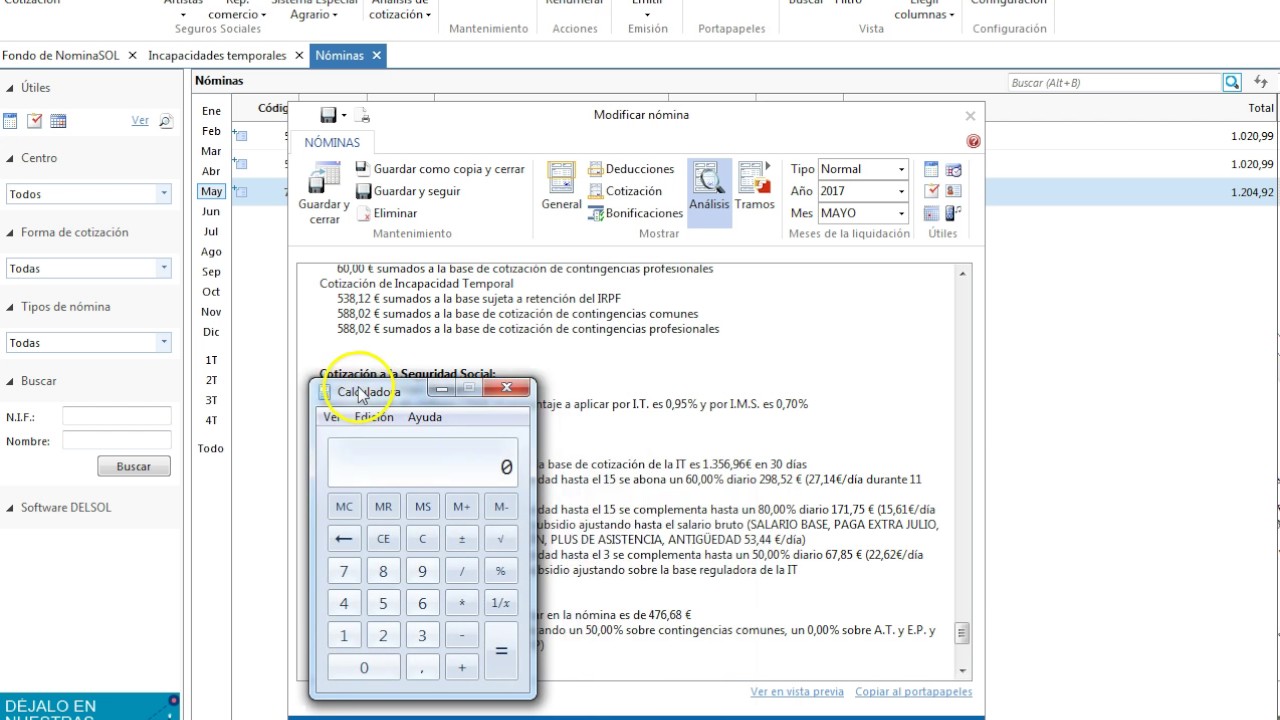Click the red help icon in dialog
1280x720 pixels.
[x=973, y=142]
